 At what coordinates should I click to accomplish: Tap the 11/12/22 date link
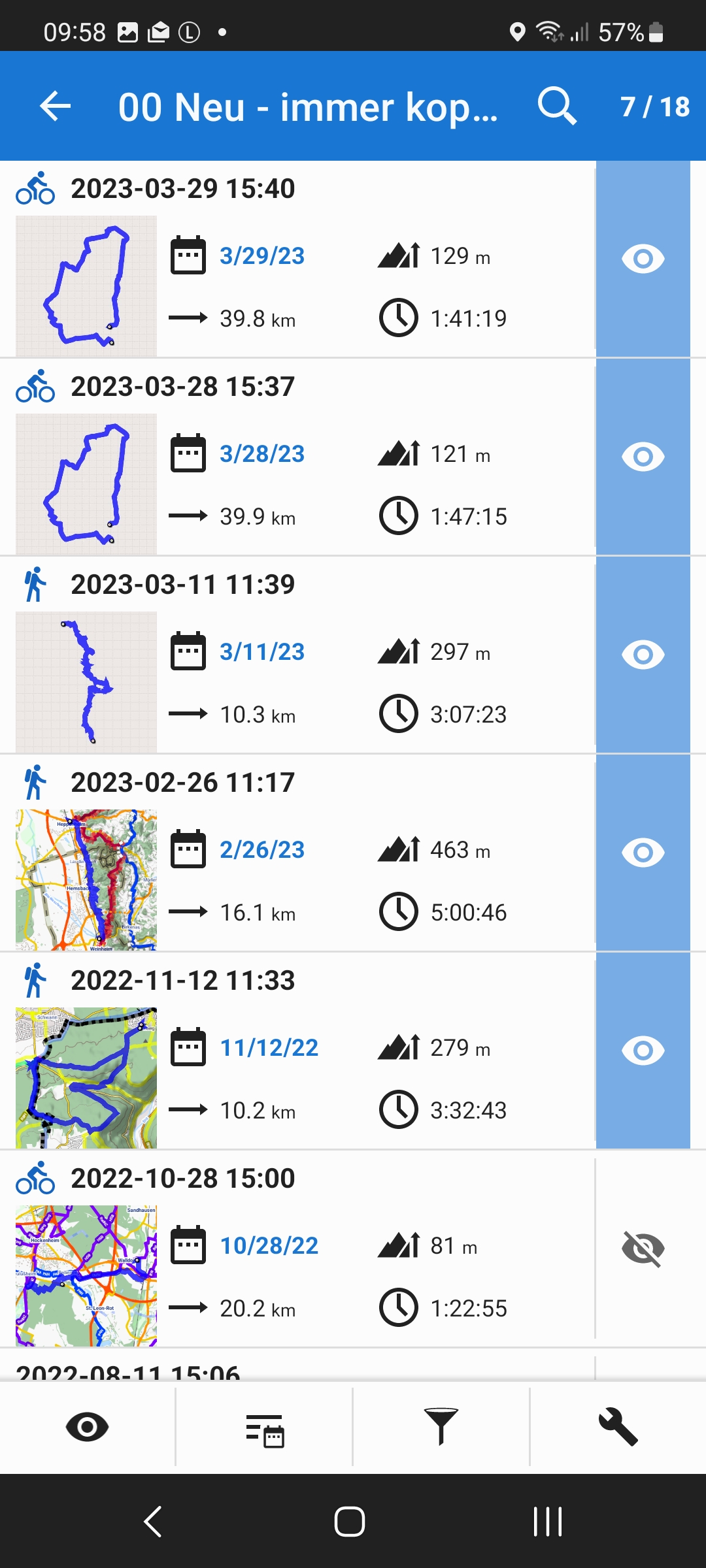click(x=269, y=1048)
